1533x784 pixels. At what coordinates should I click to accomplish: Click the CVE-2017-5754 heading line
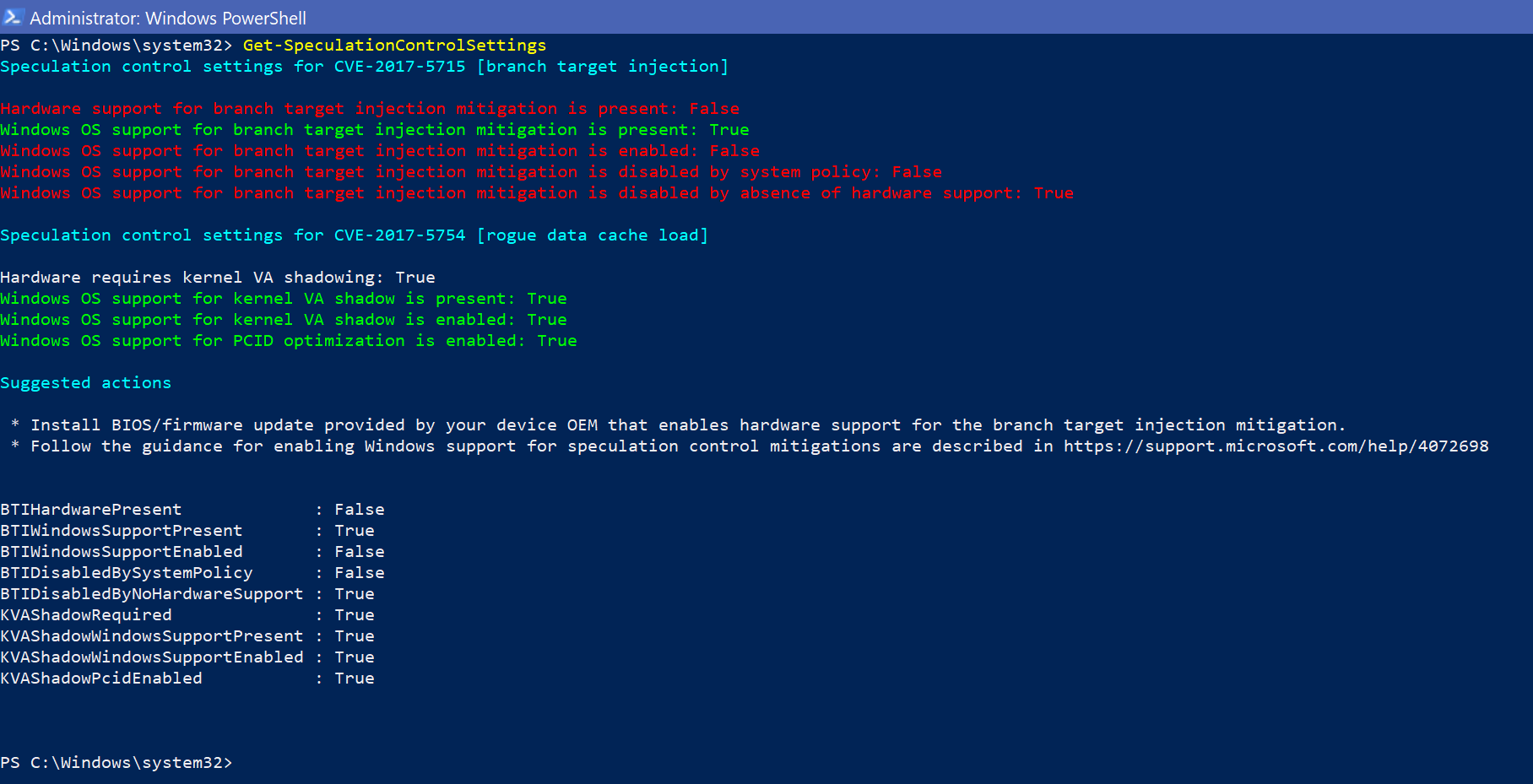(x=355, y=235)
